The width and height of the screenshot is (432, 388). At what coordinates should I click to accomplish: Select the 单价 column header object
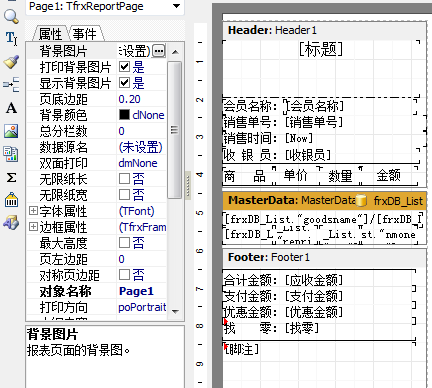(296, 175)
